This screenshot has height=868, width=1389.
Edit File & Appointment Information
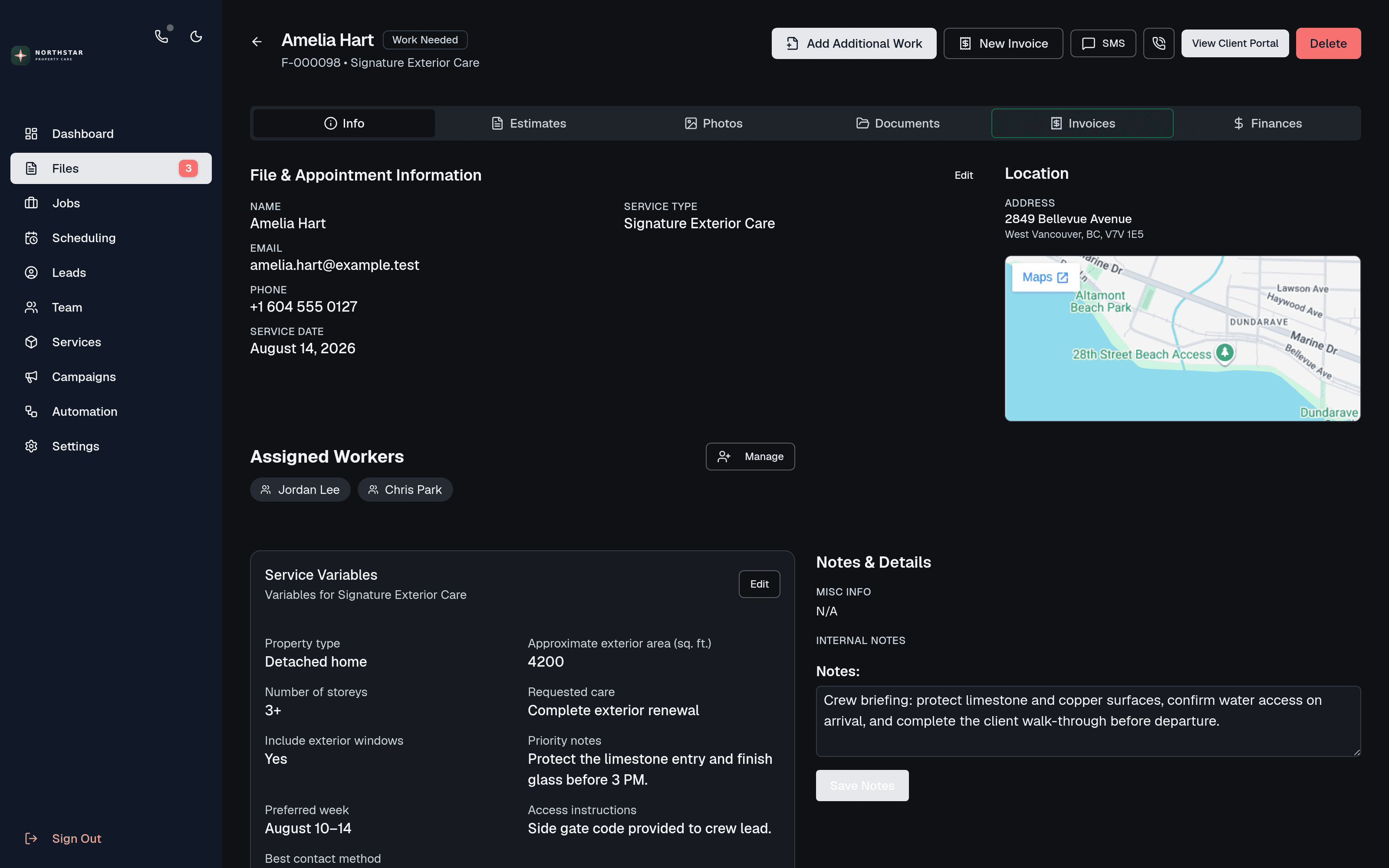964,175
